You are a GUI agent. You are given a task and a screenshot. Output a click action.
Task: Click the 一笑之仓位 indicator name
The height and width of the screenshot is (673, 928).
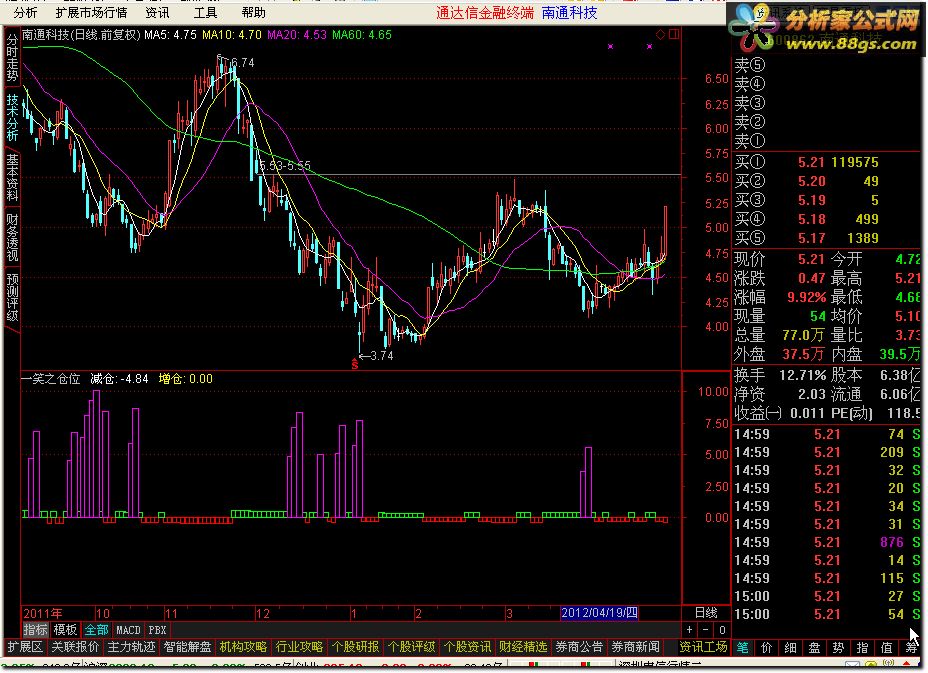pyautogui.click(x=51, y=379)
